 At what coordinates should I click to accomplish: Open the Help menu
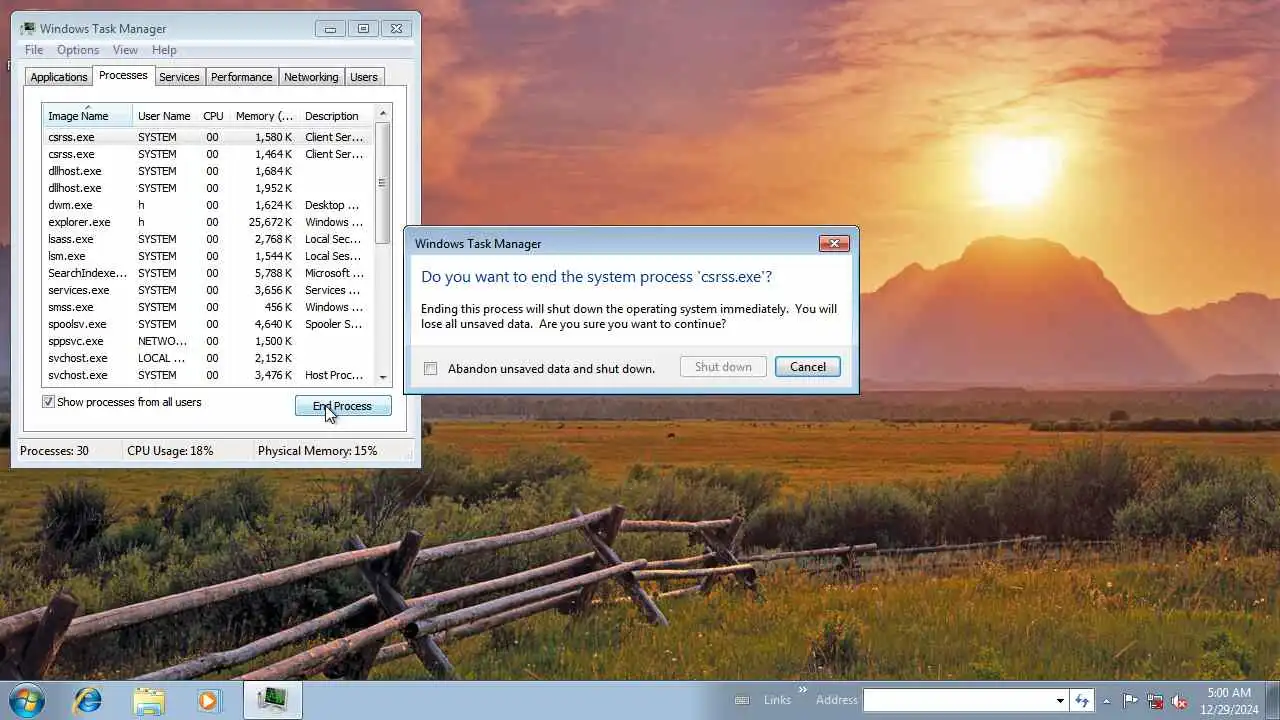pyautogui.click(x=164, y=50)
